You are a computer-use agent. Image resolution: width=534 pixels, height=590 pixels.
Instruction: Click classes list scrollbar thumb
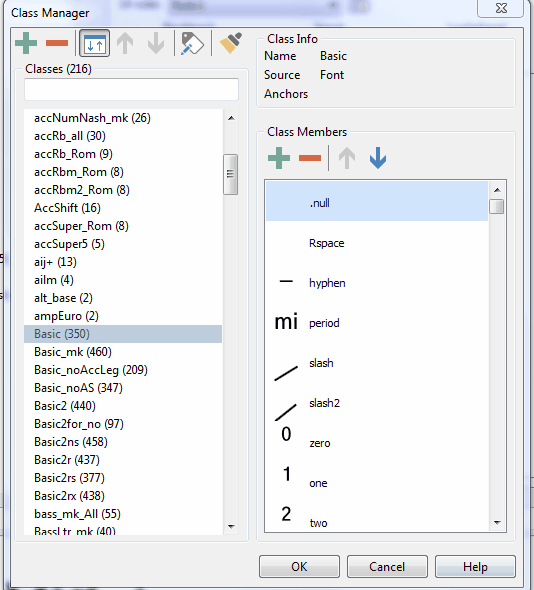click(230, 174)
